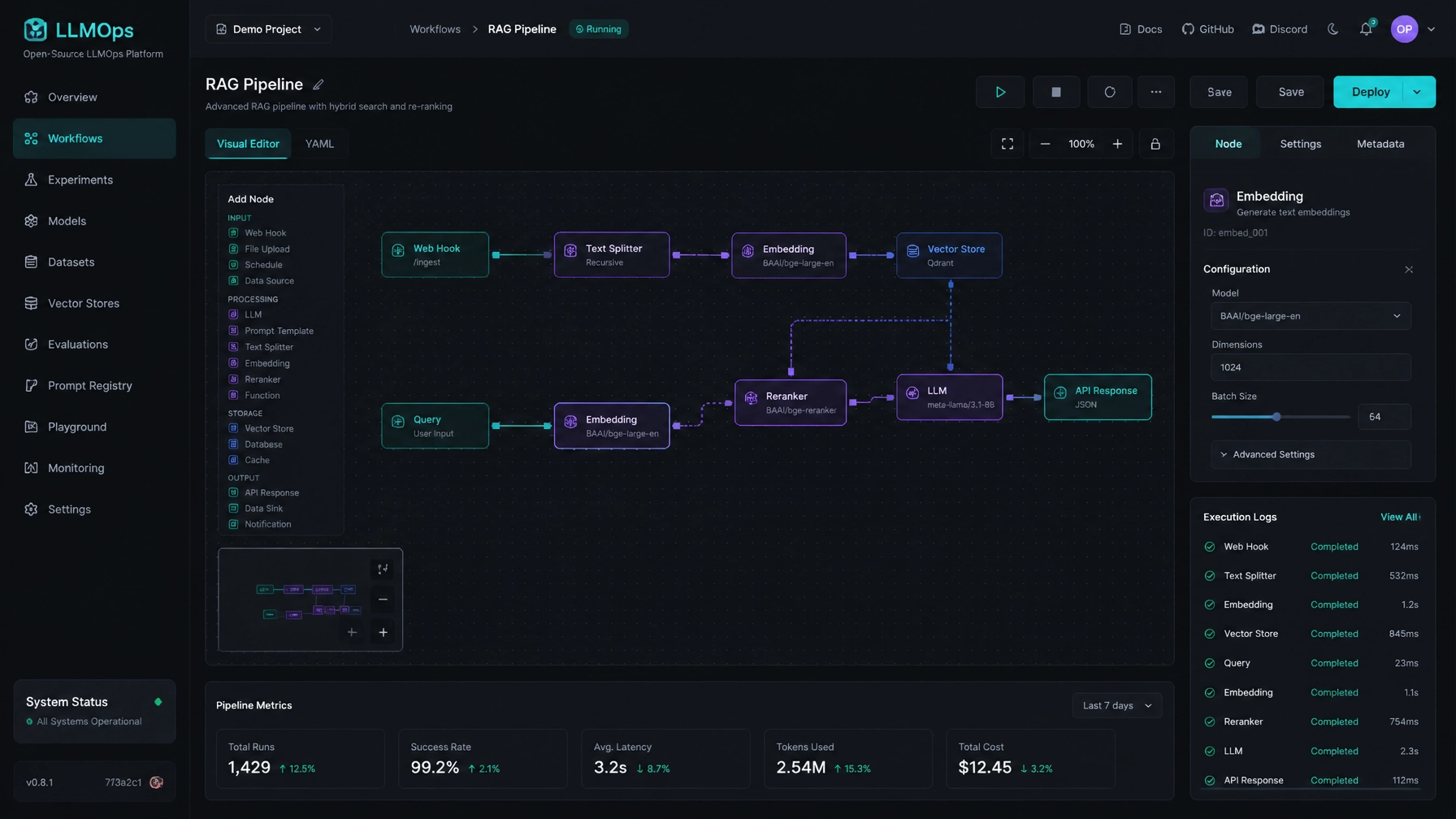Click the minimap minus zoom button
Viewport: 1456px width, 819px height.
[383, 600]
